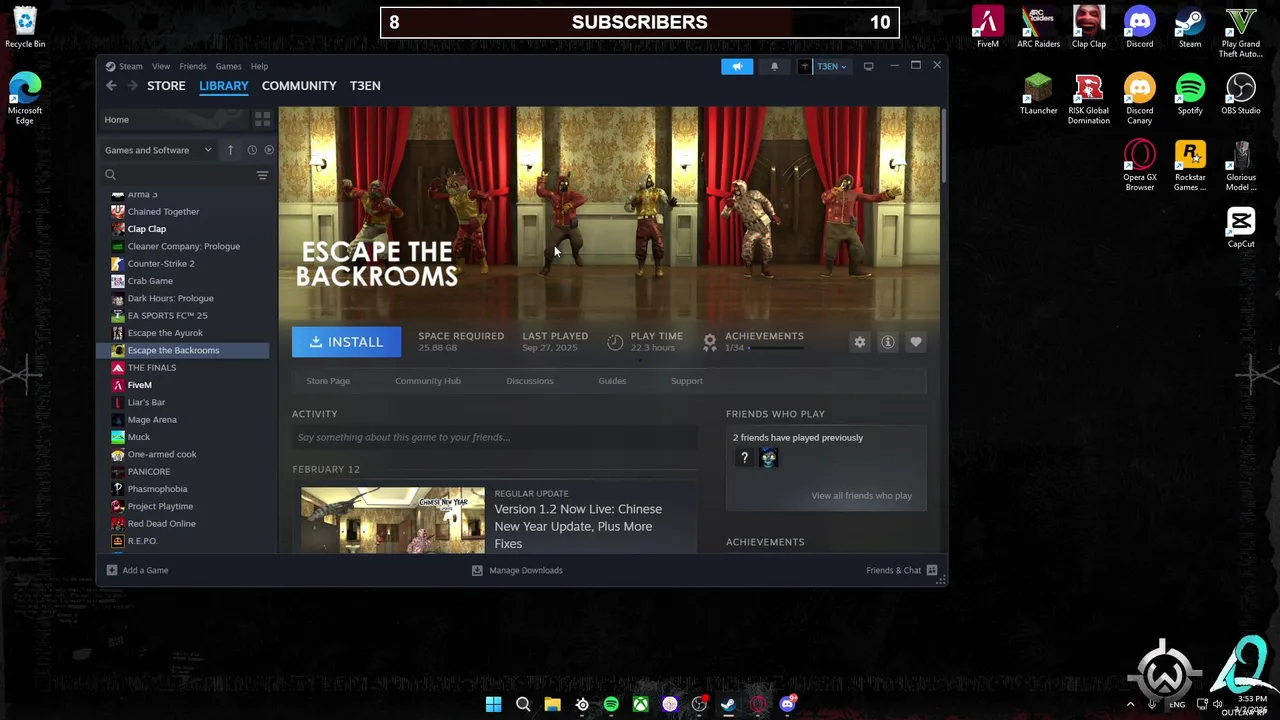Toggle the recent activity clock filter
1280x720 pixels.
(x=252, y=150)
